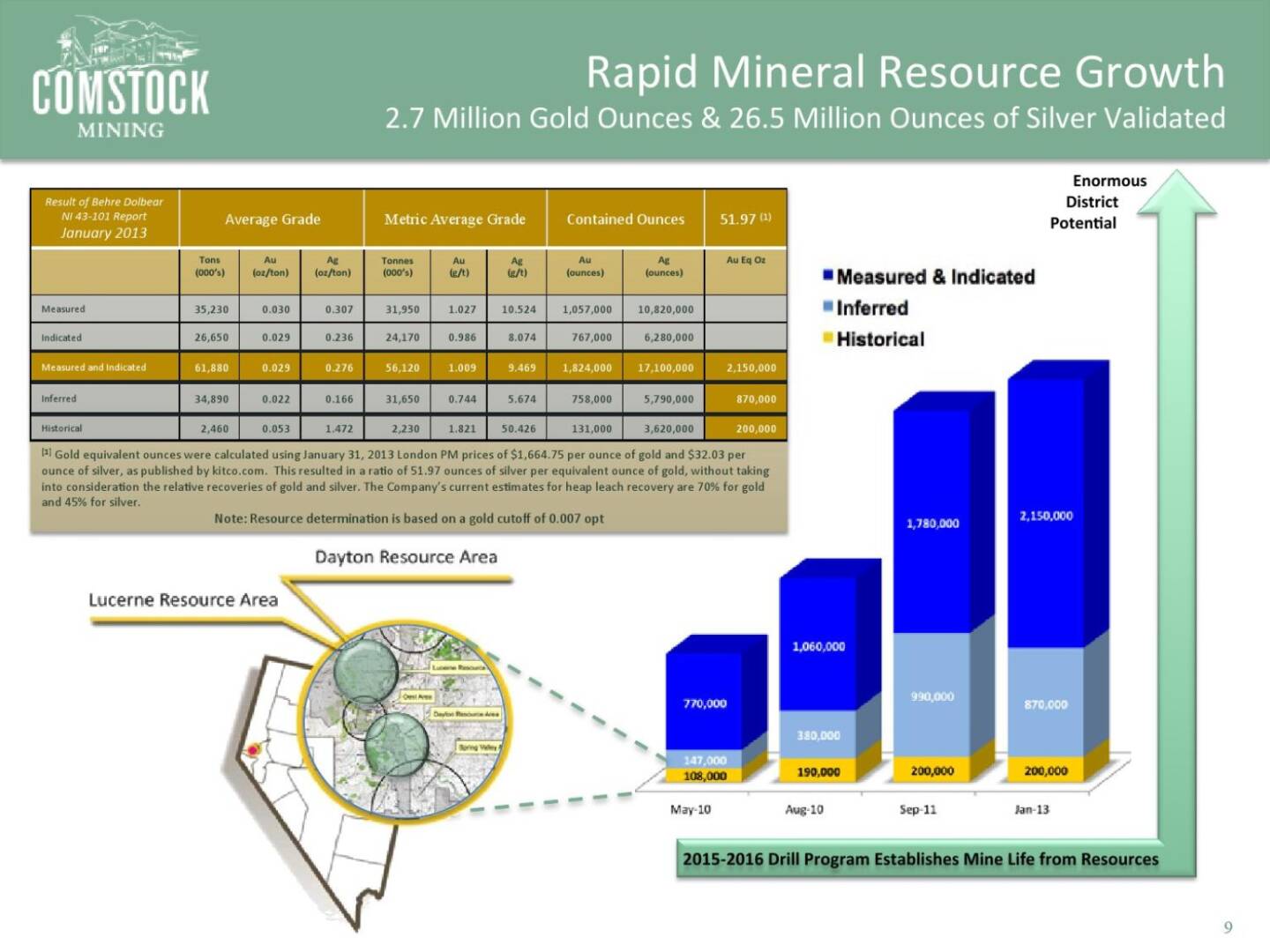Select the blue Measured & Indicated legend swatch
The width and height of the screenshot is (1270, 952).
point(827,275)
